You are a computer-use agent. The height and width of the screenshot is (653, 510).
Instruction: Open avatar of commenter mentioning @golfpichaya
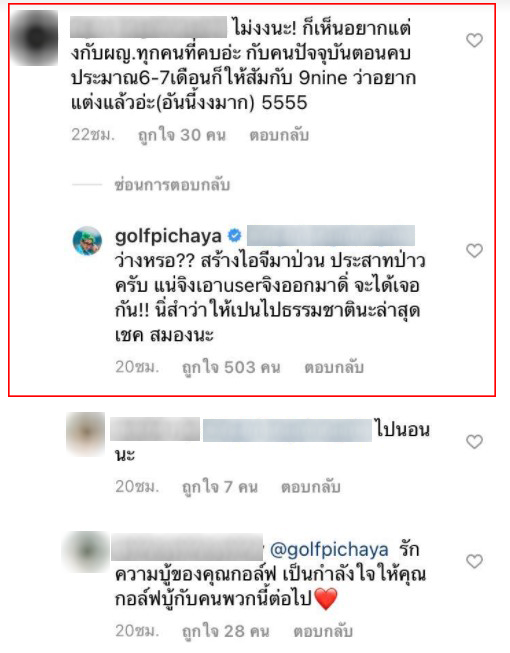click(86, 552)
